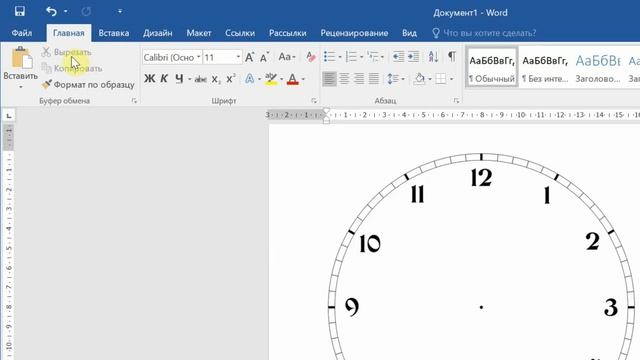Switch to the Вид tab
This screenshot has width=640, height=360.
tap(409, 33)
